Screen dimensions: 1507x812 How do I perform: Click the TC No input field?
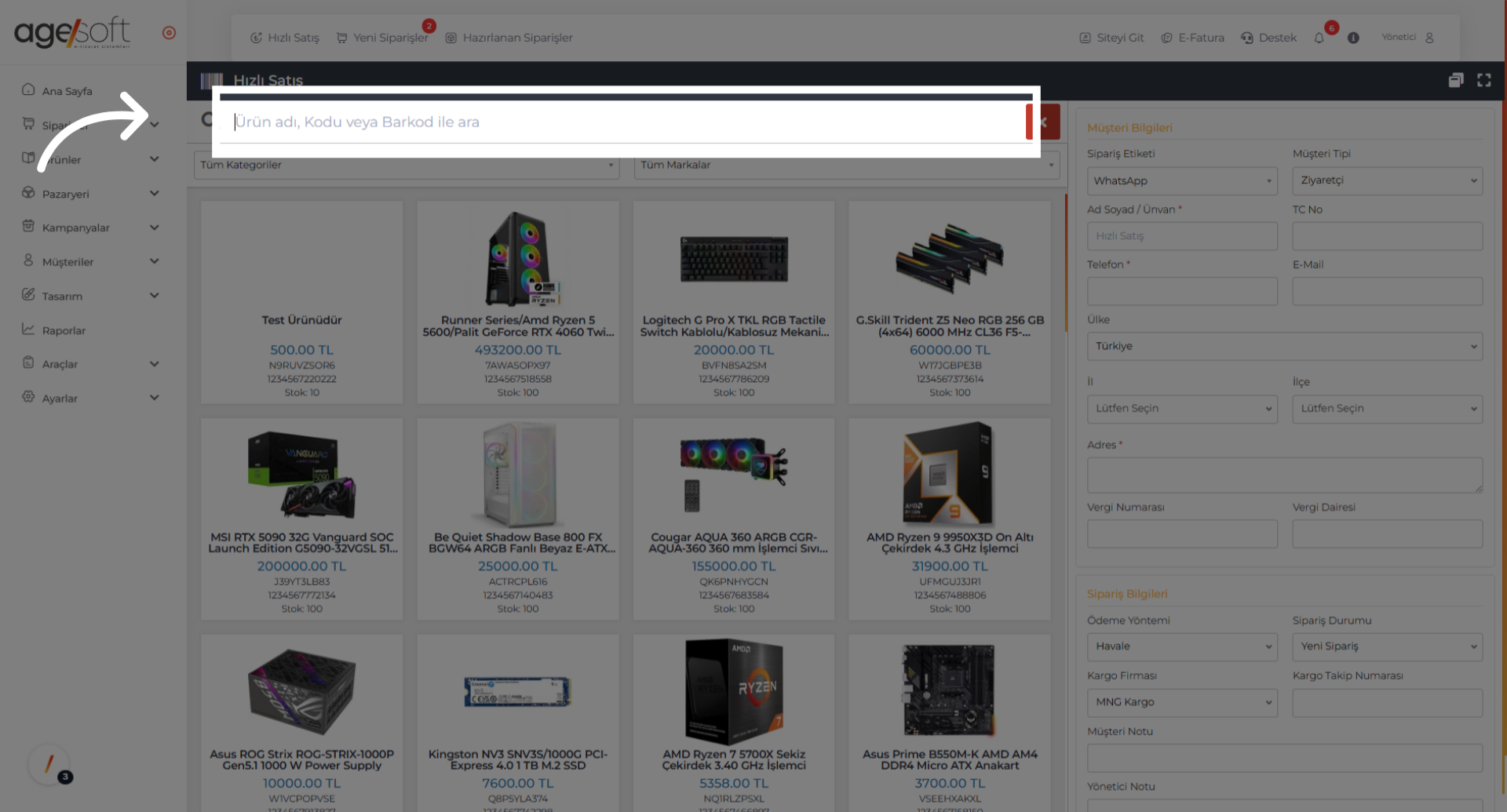pos(1388,236)
